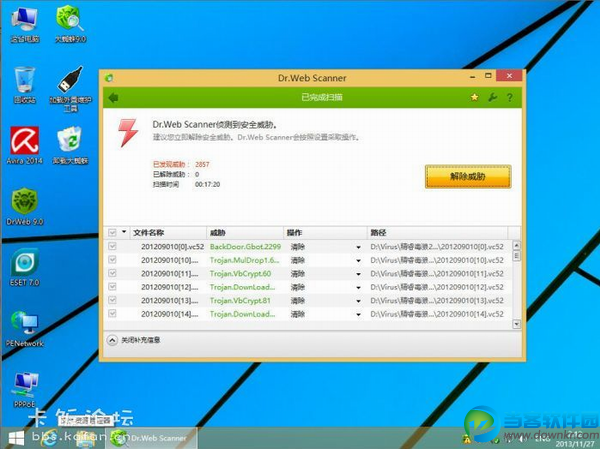The width and height of the screenshot is (600, 449).
Task: Open PENetwork desktop icon
Action: pos(24,328)
